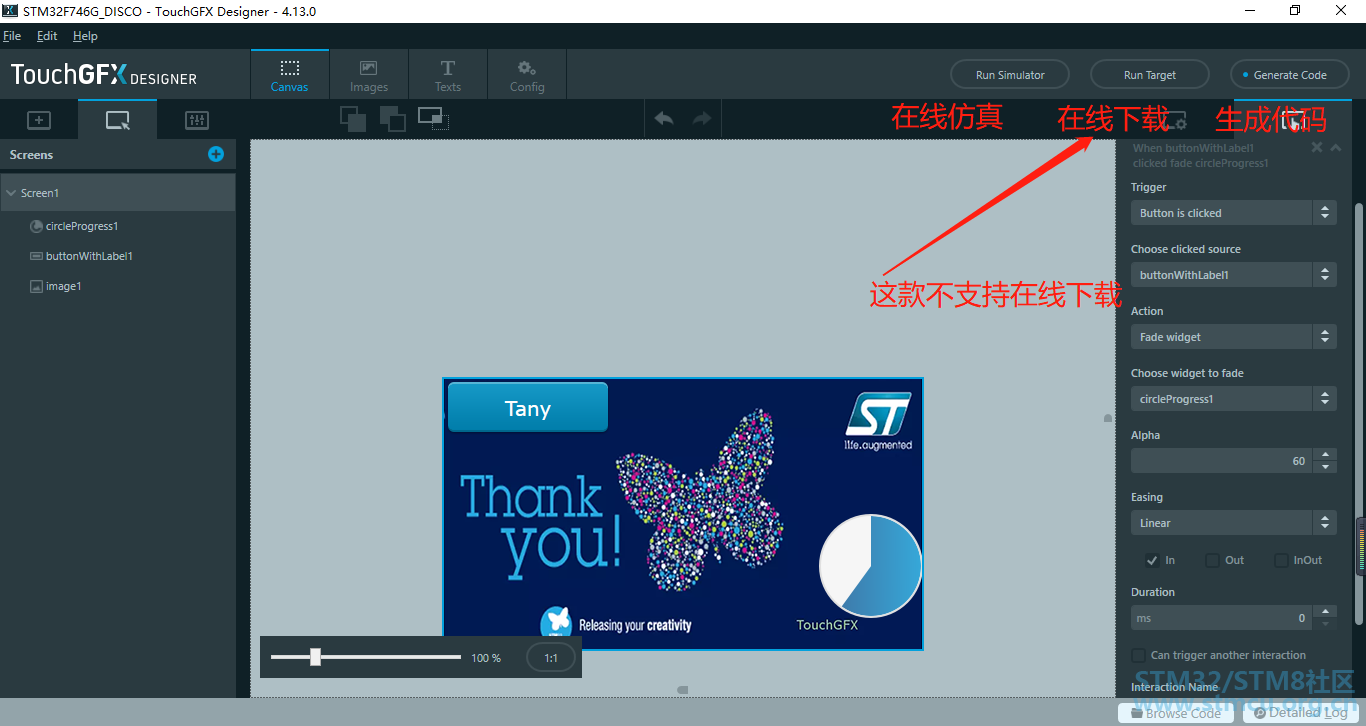Image resolution: width=1366 pixels, height=726 pixels.
Task: Open the Easing dropdown showing Linear
Action: pos(1234,523)
